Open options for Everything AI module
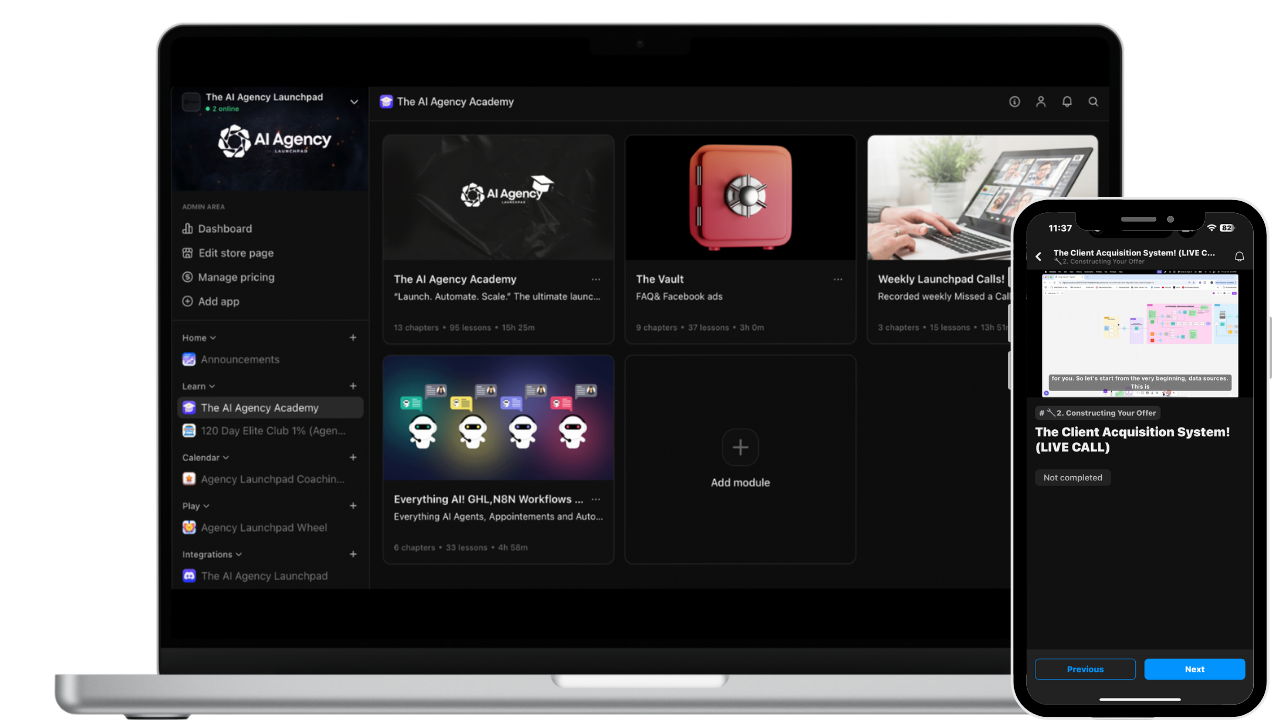Image resolution: width=1280 pixels, height=720 pixels. tap(596, 499)
